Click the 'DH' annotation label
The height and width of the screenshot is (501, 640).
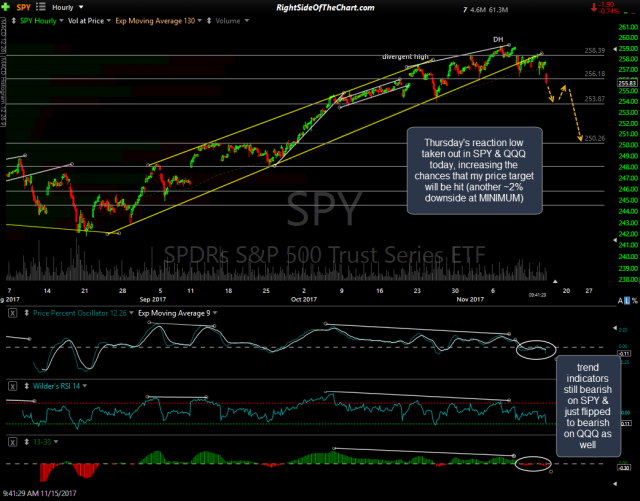click(498, 40)
